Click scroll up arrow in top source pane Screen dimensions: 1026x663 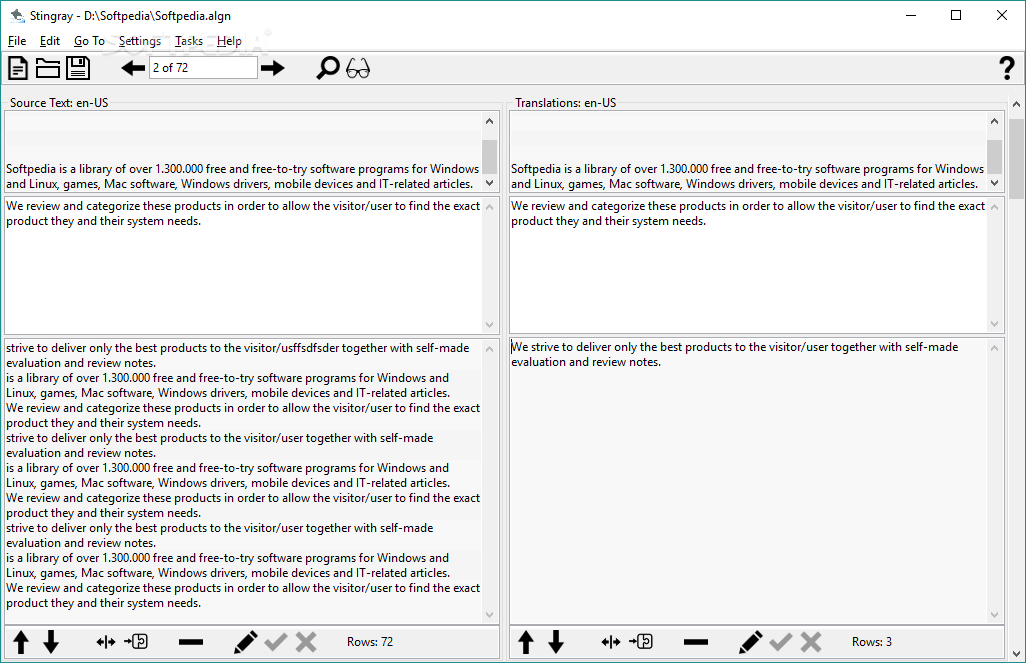(489, 121)
